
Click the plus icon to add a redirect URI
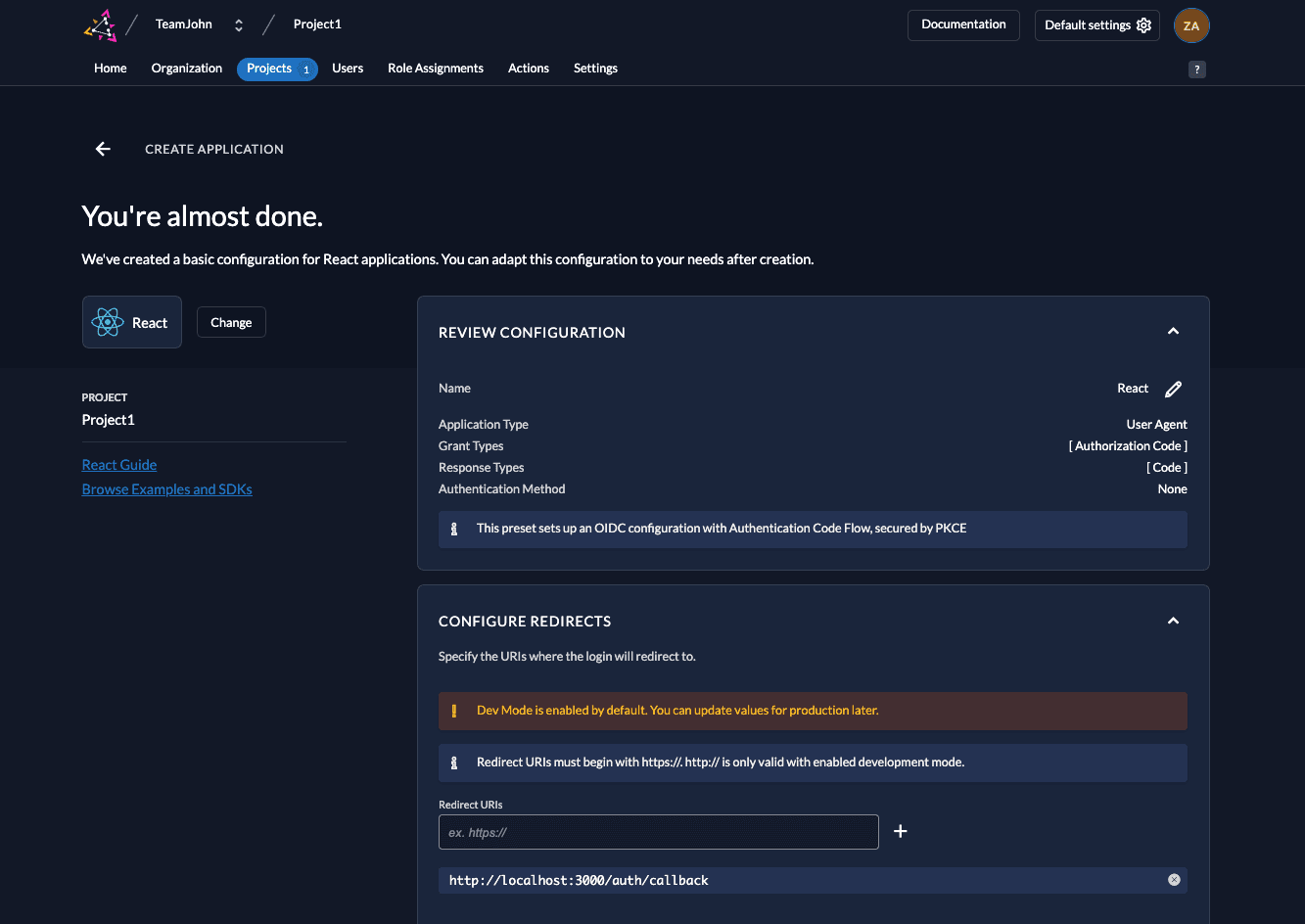click(900, 830)
